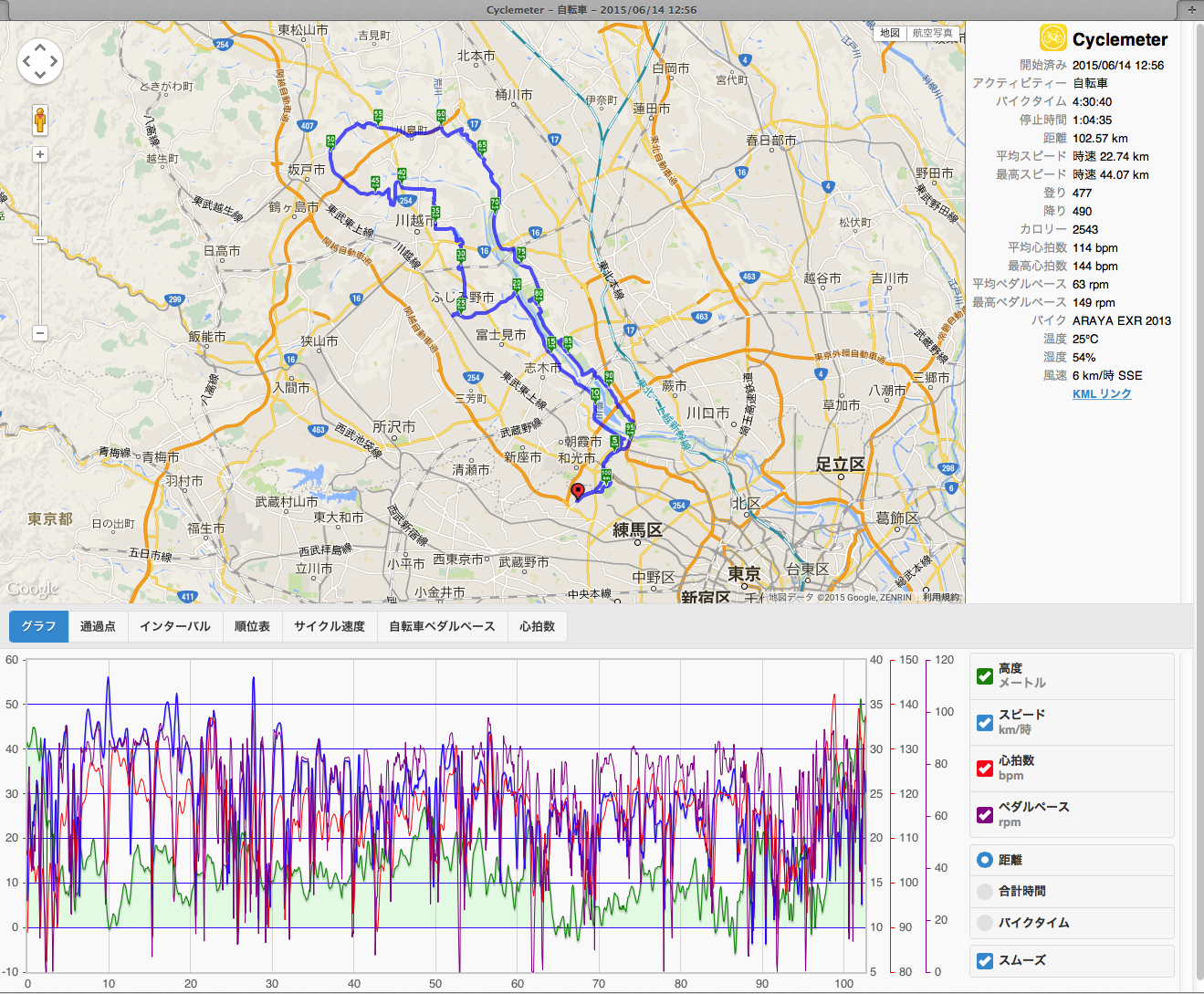Viewport: 1204px width, 994px height.
Task: Select the バイクタイム bike time radio button
Action: click(985, 923)
